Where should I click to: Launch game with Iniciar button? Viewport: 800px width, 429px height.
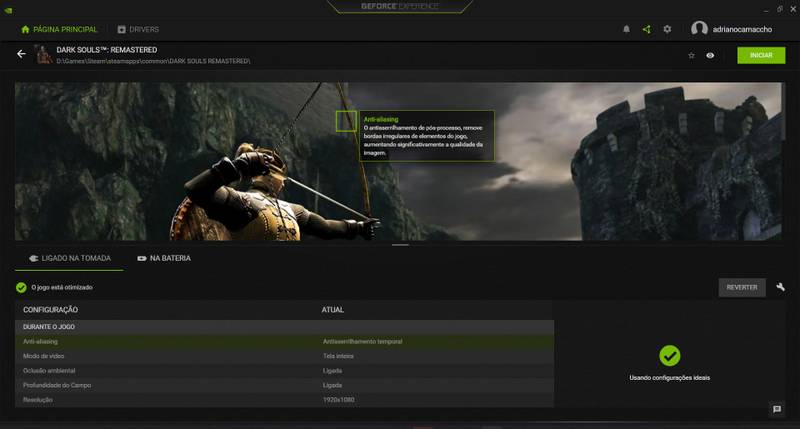pos(761,55)
